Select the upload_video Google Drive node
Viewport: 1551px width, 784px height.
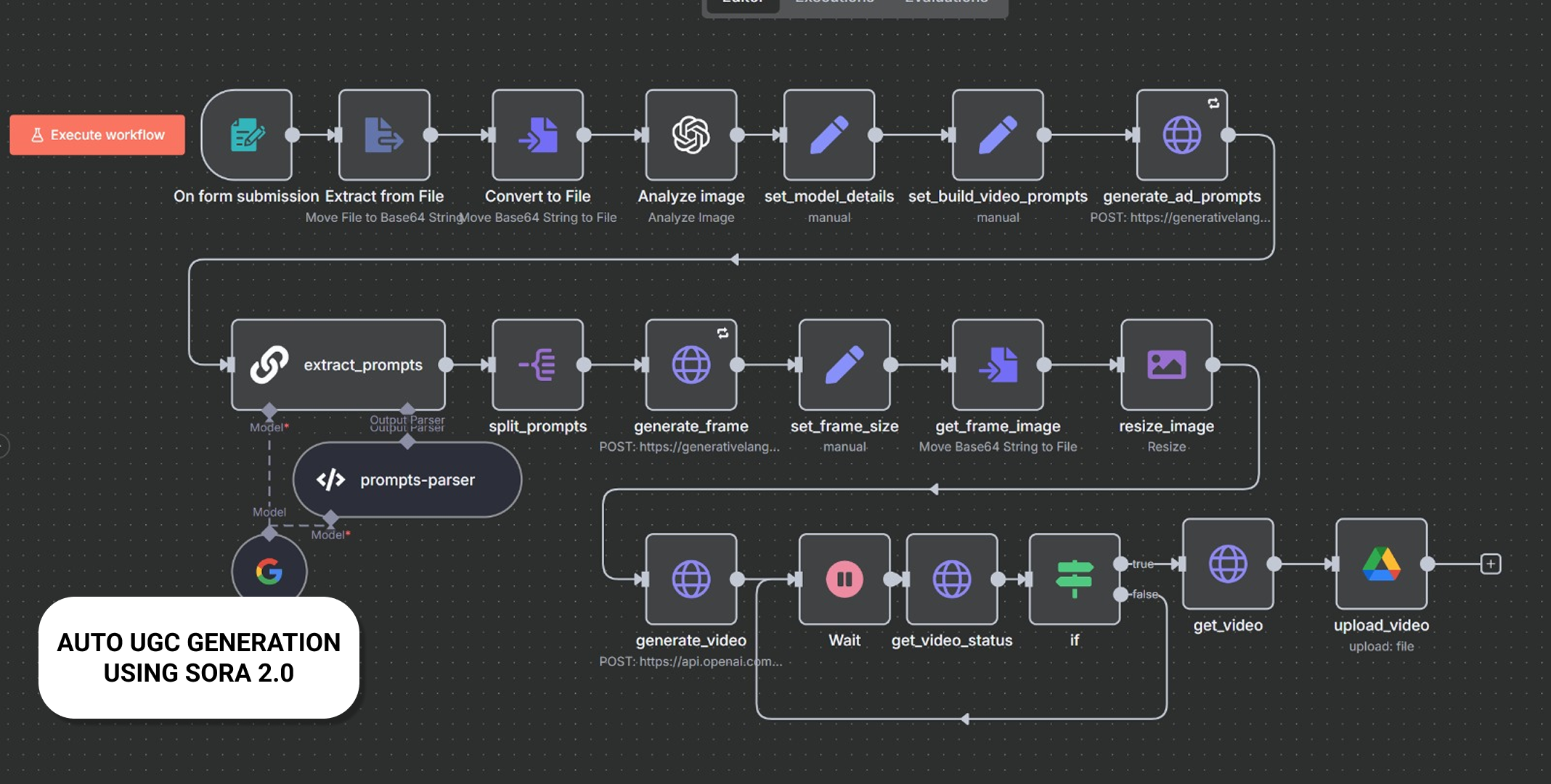[x=1381, y=564]
